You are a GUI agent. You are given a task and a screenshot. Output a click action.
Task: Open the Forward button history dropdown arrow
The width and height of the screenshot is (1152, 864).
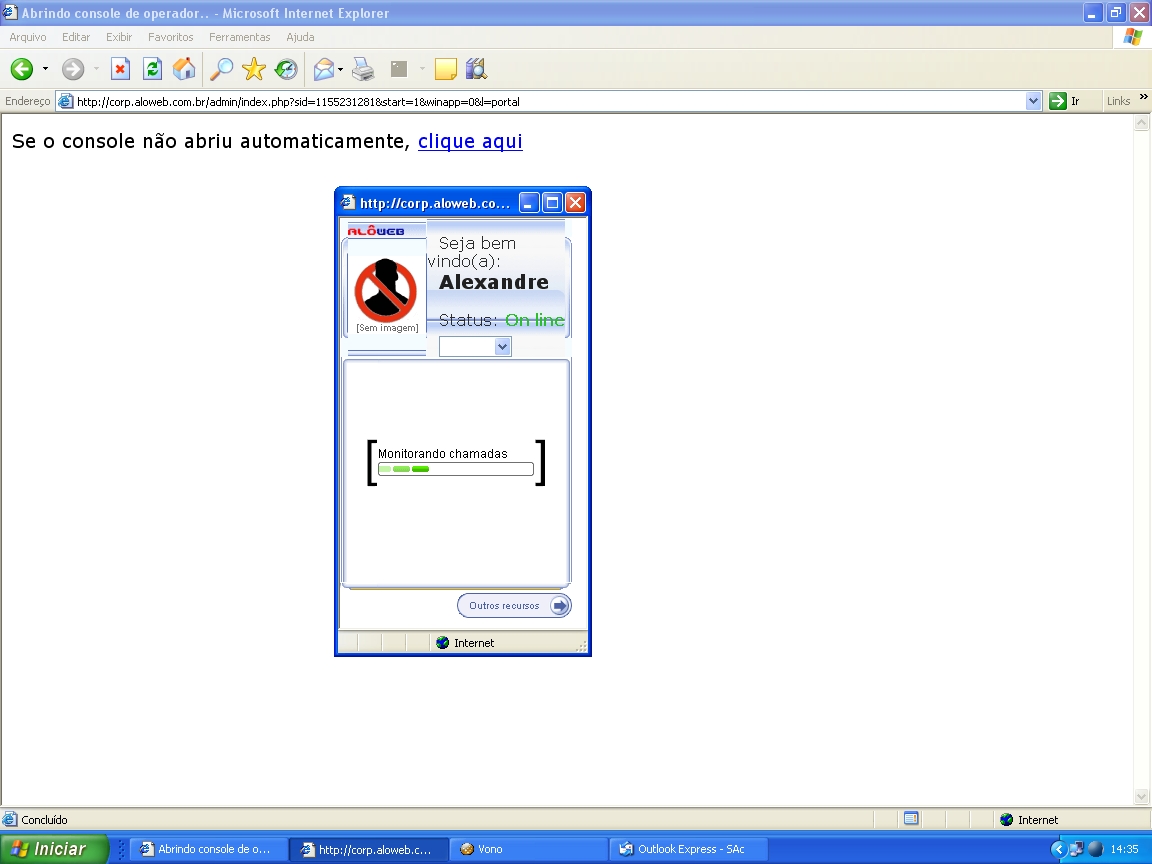click(96, 69)
